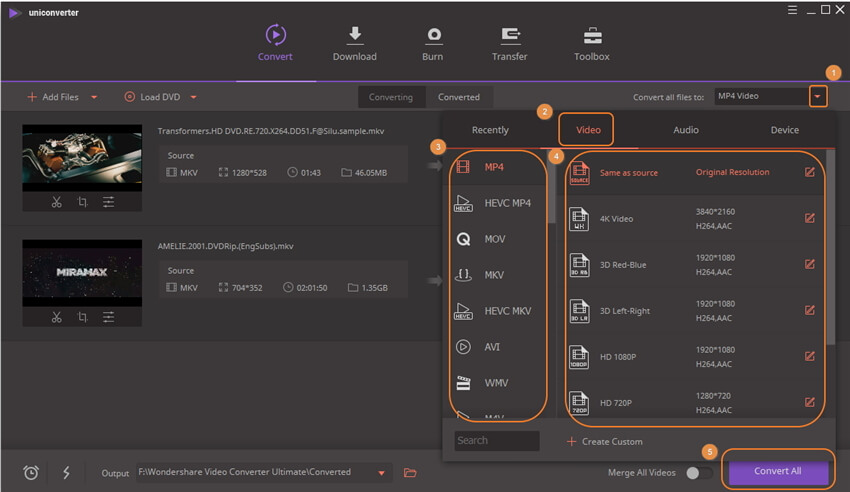This screenshot has width=850, height=492.
Task: Edit the 3D Left-Right preset
Action: (809, 310)
